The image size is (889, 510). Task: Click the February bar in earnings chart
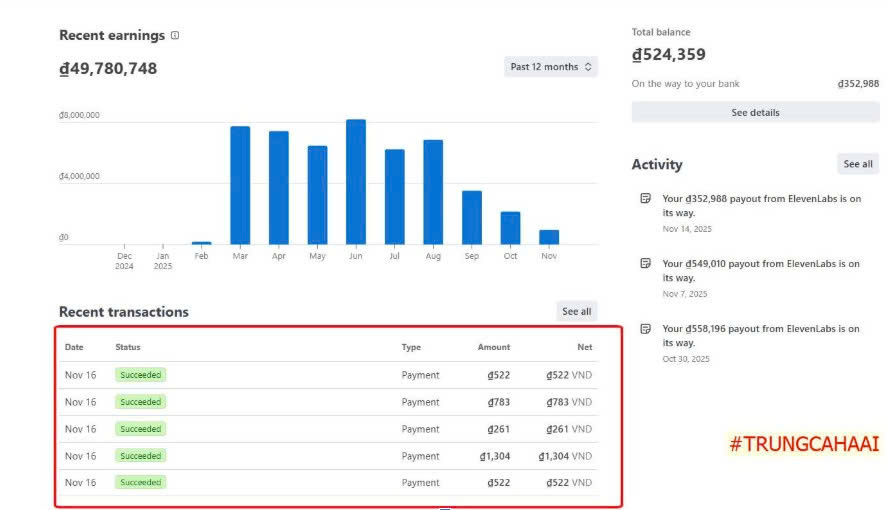point(201,242)
